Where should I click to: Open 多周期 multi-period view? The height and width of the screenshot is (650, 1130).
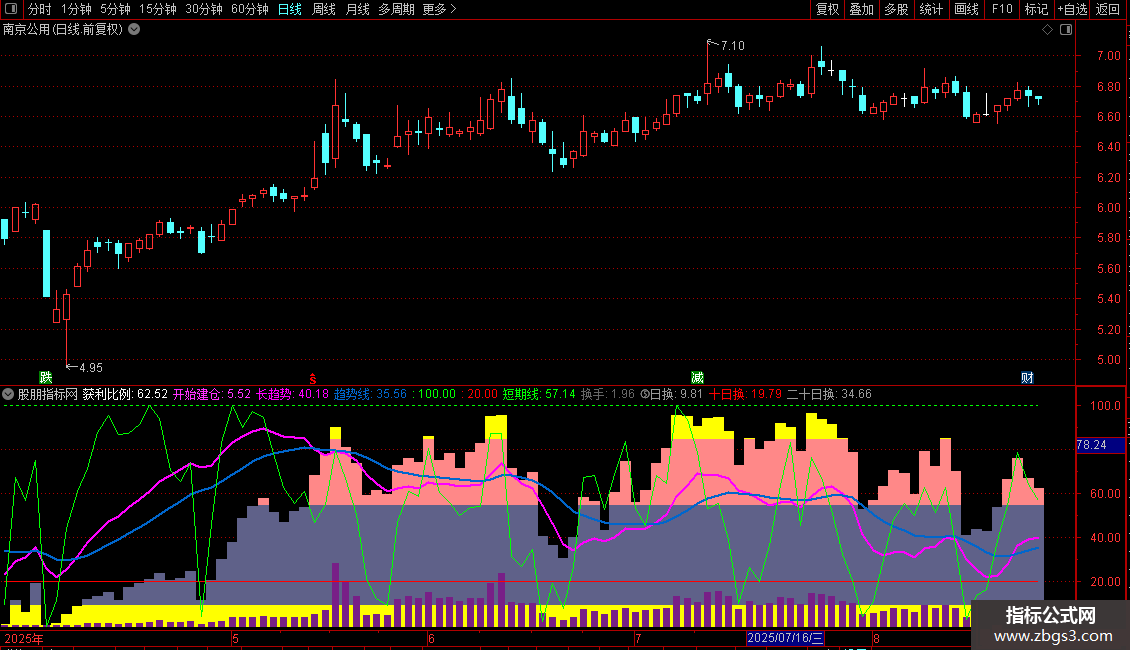click(x=396, y=9)
